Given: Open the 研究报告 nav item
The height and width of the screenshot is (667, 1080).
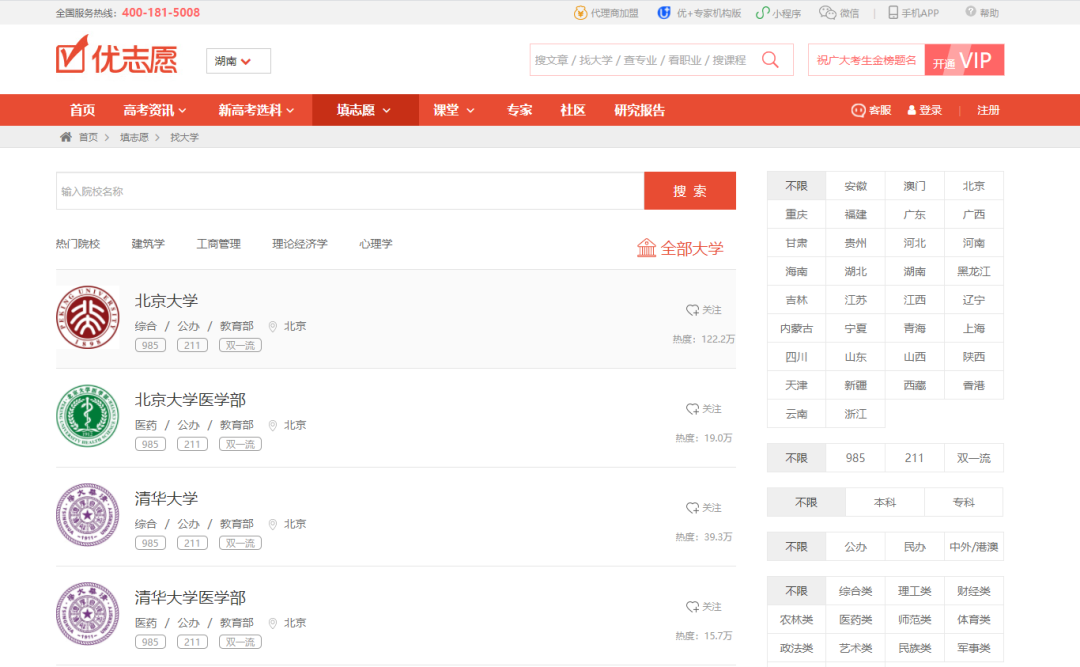Looking at the screenshot, I should 639,110.
